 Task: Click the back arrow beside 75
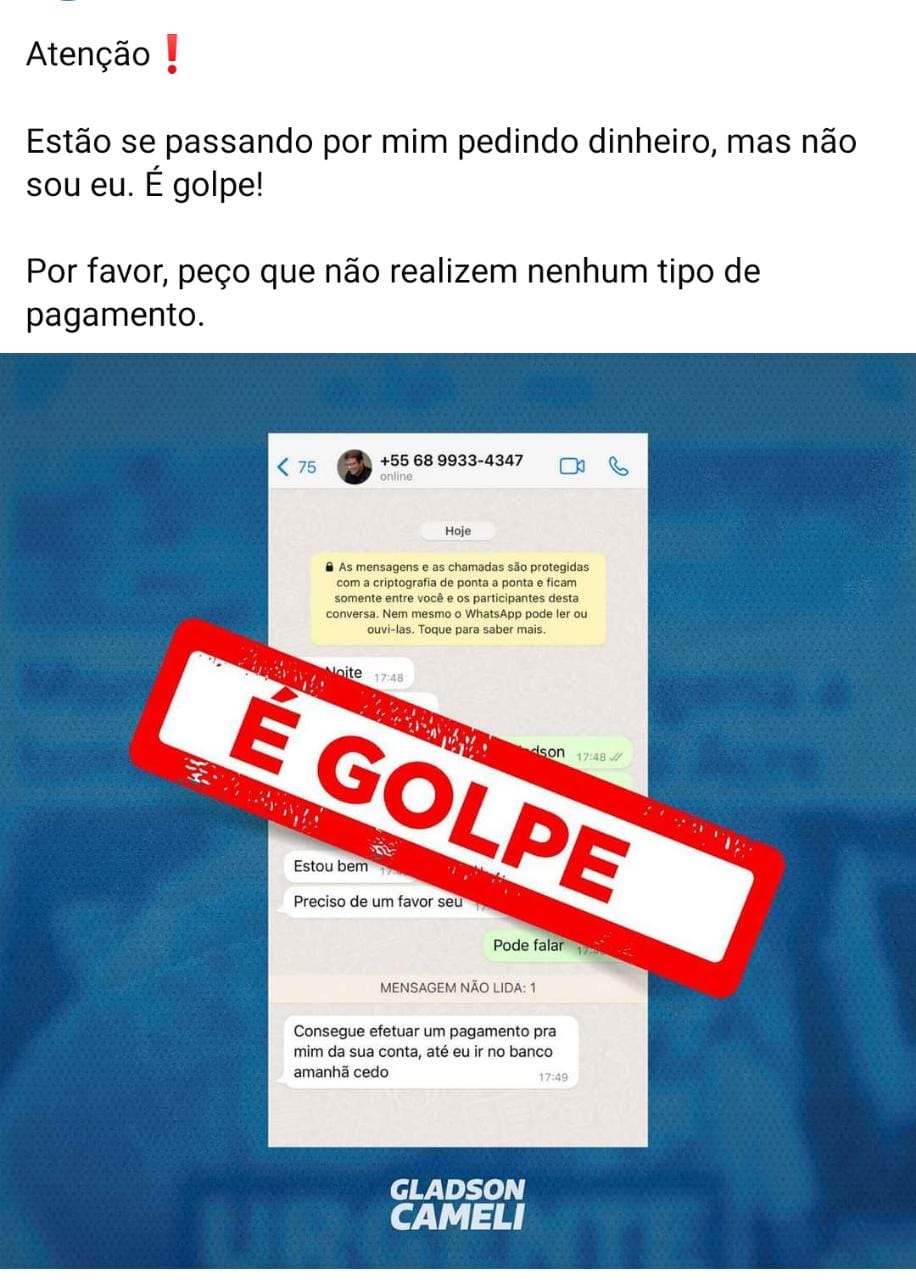coord(283,467)
